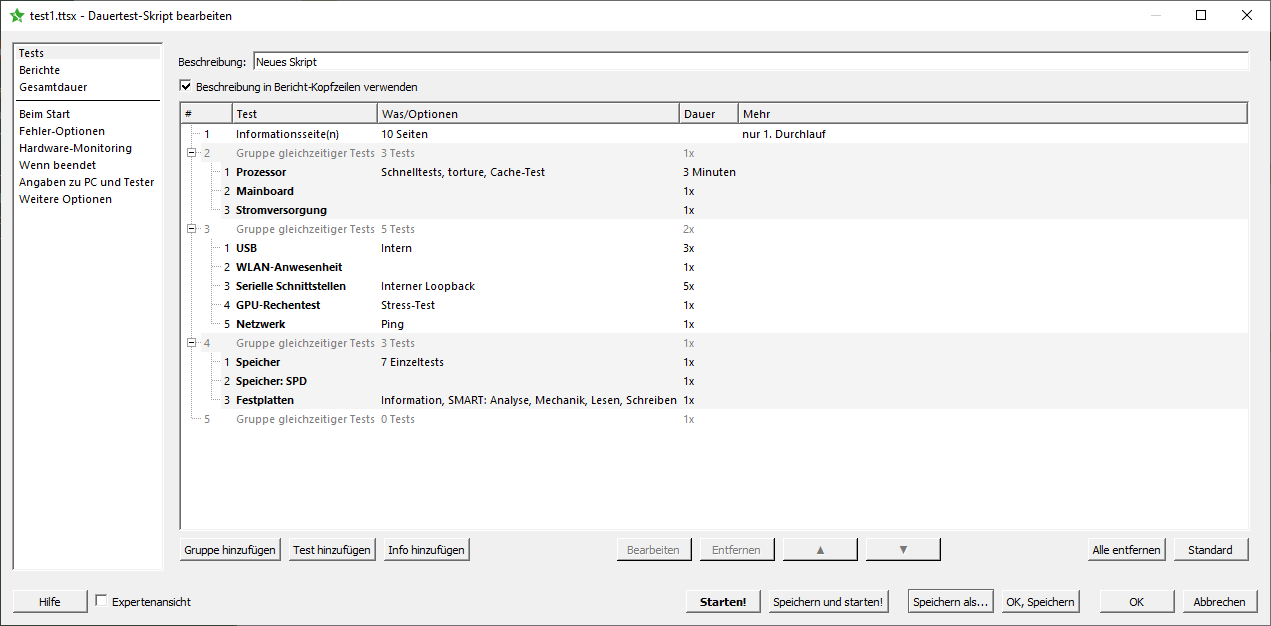Click Speichern als... button
The image size is (1271, 626).
coord(950,602)
